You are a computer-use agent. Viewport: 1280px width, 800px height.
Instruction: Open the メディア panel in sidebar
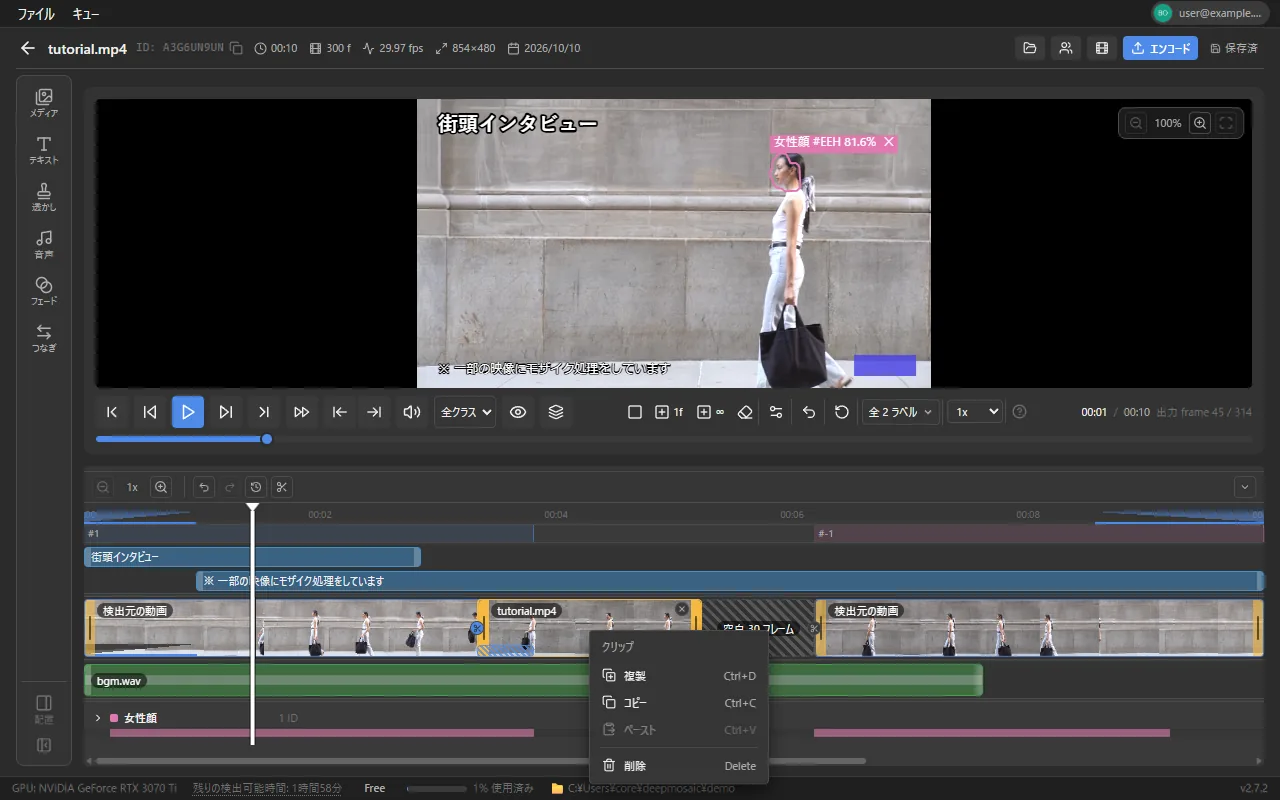[x=44, y=104]
